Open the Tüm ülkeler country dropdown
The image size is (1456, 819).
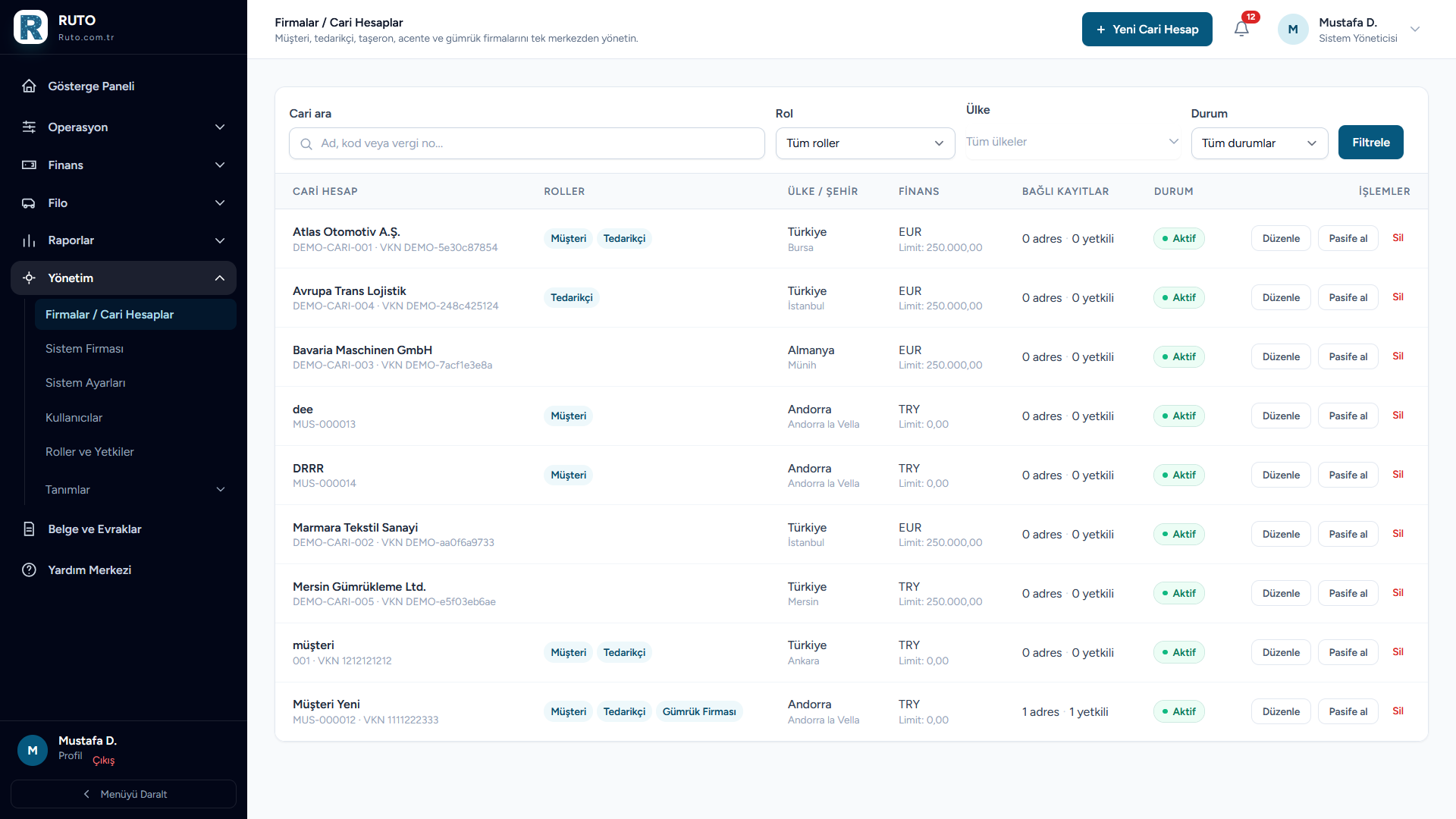(1072, 142)
